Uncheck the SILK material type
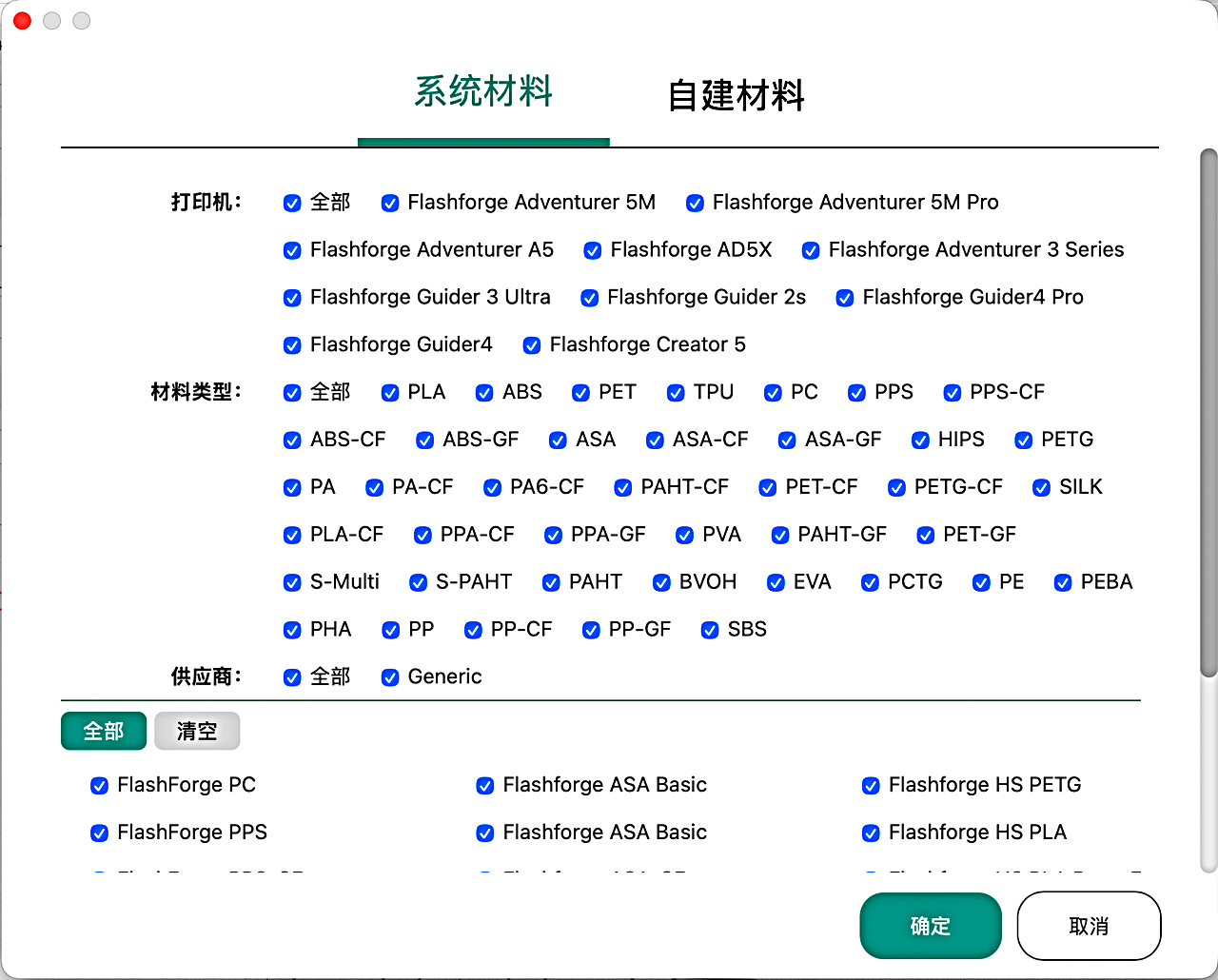 (x=1041, y=488)
